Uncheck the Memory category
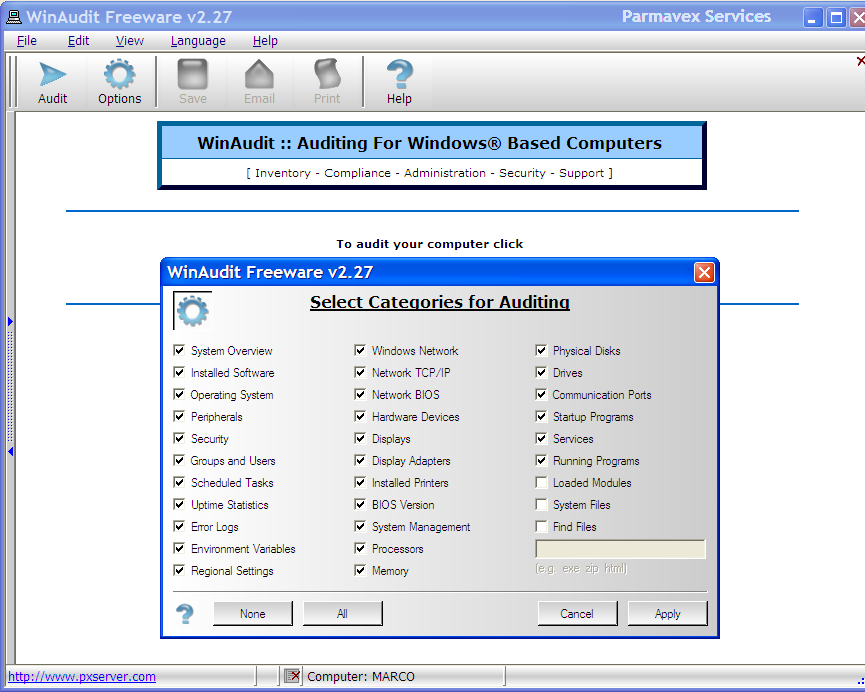This screenshot has width=865, height=692. 360,571
